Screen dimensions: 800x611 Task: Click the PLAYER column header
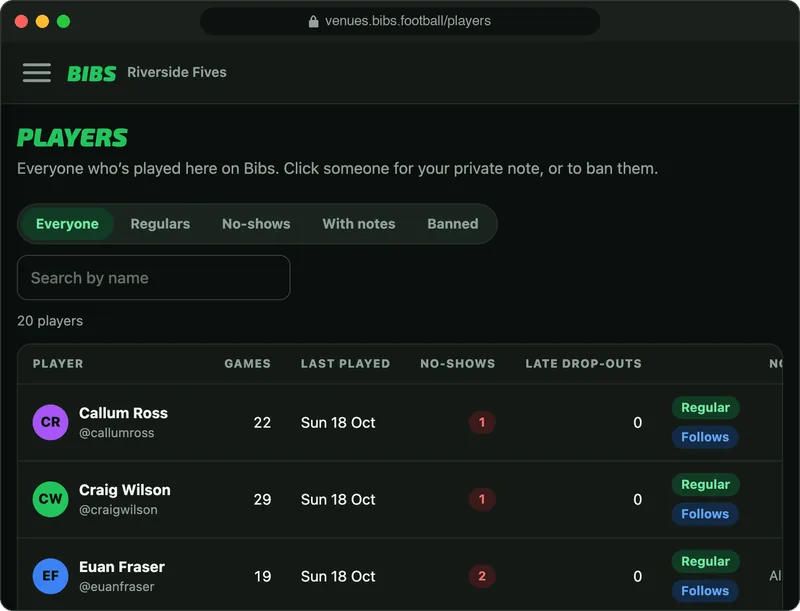pos(58,364)
